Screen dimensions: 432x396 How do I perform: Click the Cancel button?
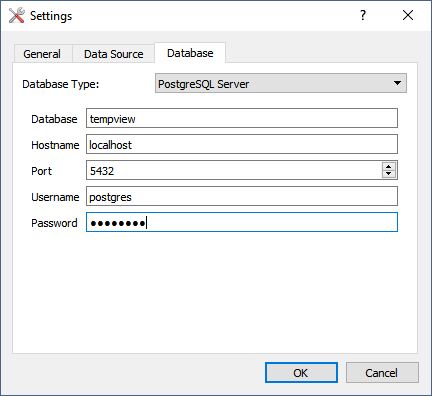click(382, 372)
